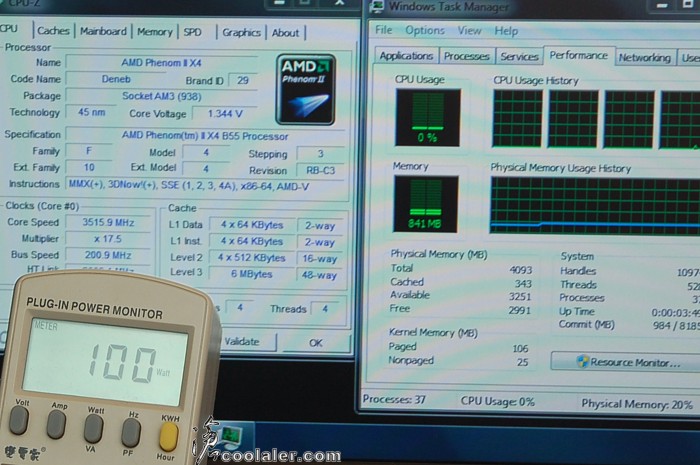Open the About tab in CPU-Z
This screenshot has width=700, height=465.
[285, 33]
